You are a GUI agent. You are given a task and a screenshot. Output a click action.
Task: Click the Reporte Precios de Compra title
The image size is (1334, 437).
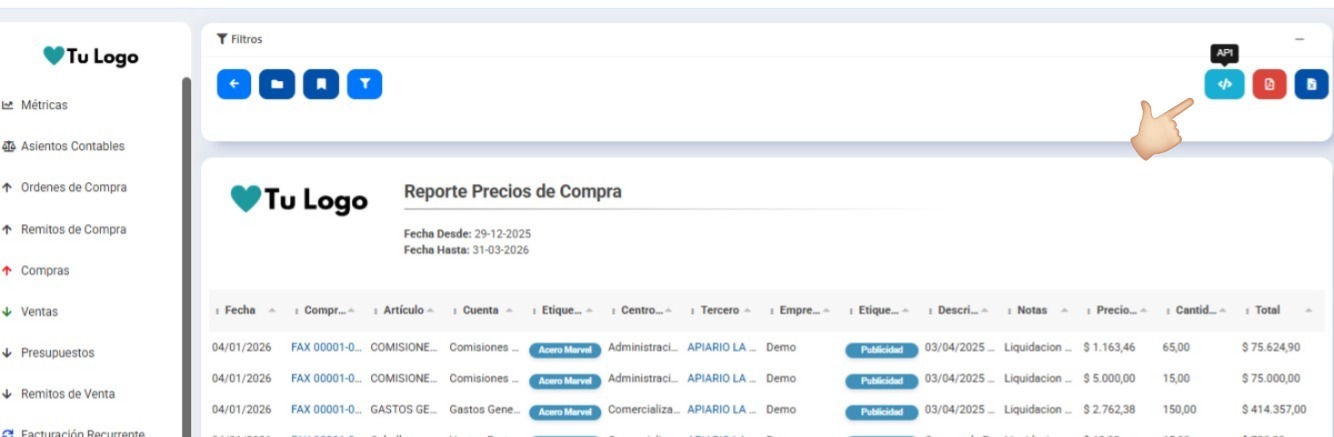[513, 191]
